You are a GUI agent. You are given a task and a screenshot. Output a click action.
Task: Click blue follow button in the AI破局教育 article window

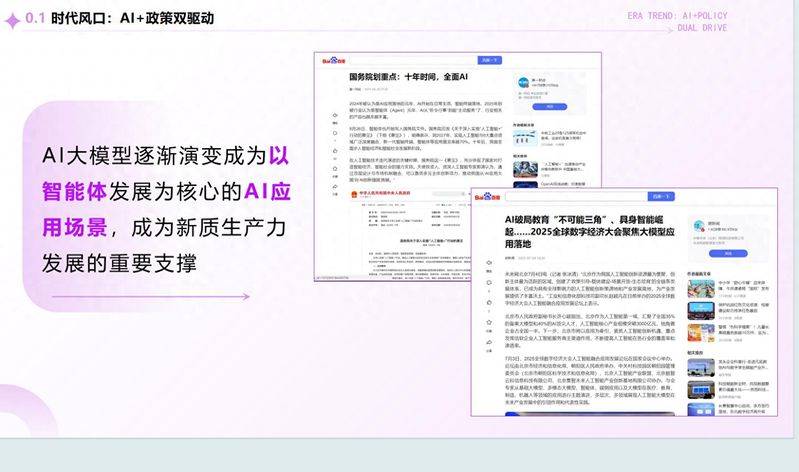[728, 253]
